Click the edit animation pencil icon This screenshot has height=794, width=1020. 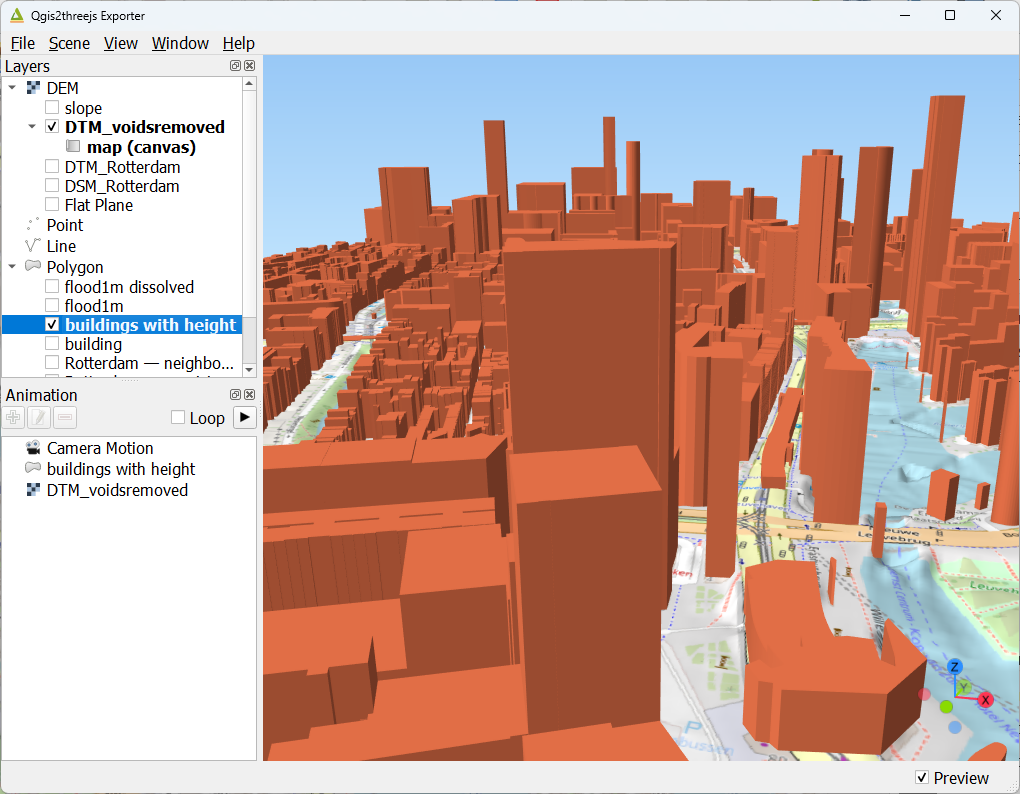[38, 417]
